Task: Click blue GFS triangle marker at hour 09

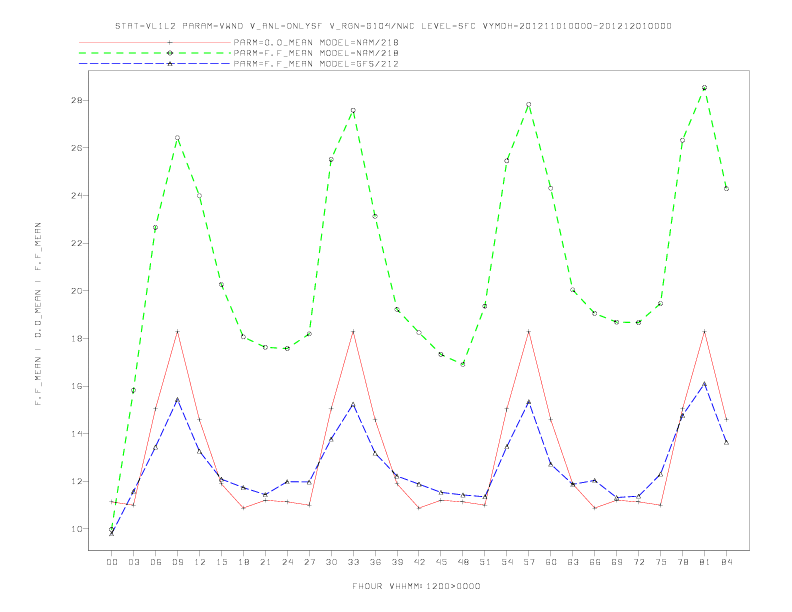Action: [177, 399]
